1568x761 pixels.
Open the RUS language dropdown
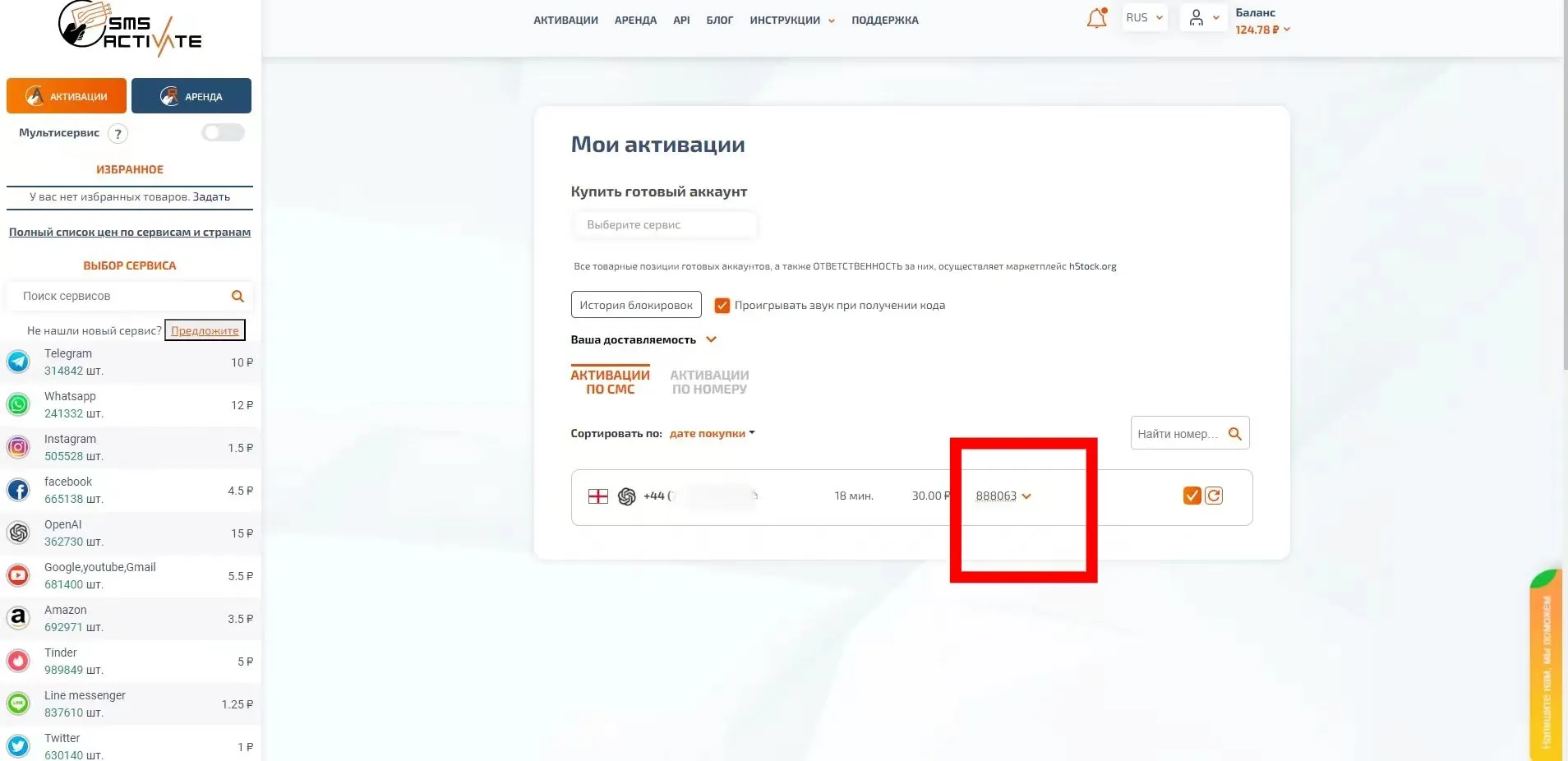(x=1144, y=17)
